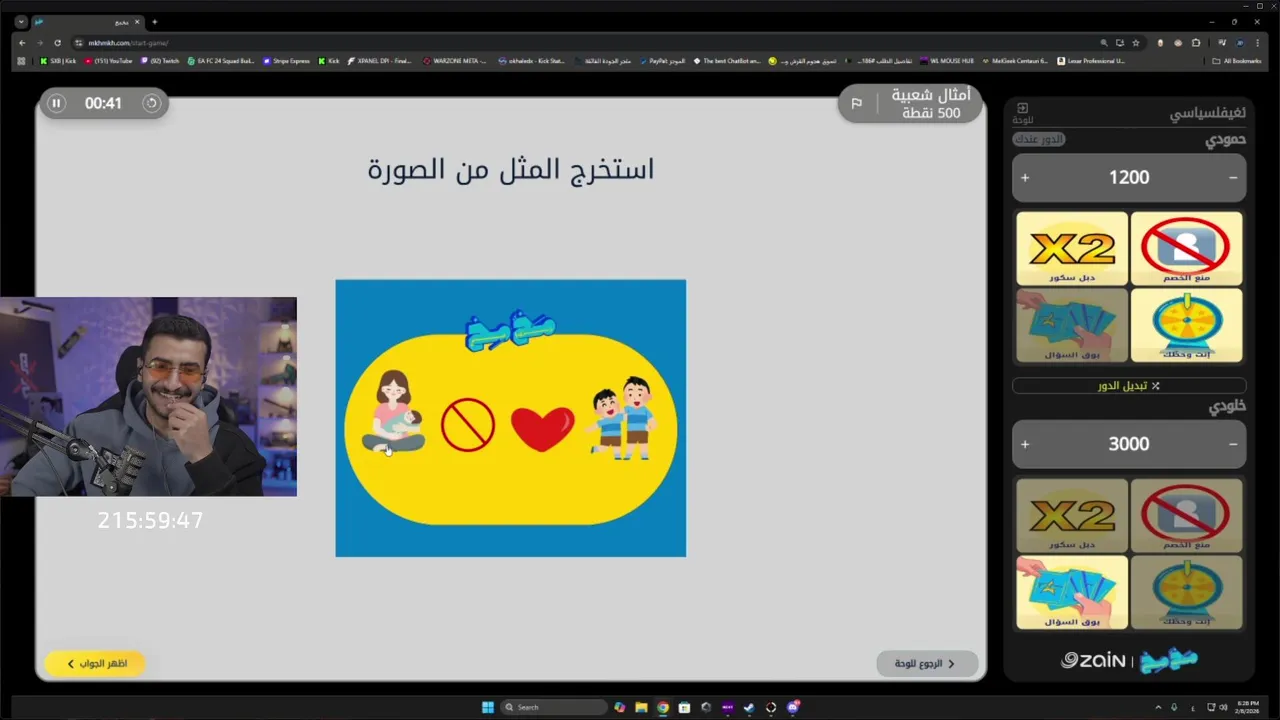The image size is (1280, 720).
Task: Use حمودي's إنت وحظك spin wheel card
Action: (1186, 325)
